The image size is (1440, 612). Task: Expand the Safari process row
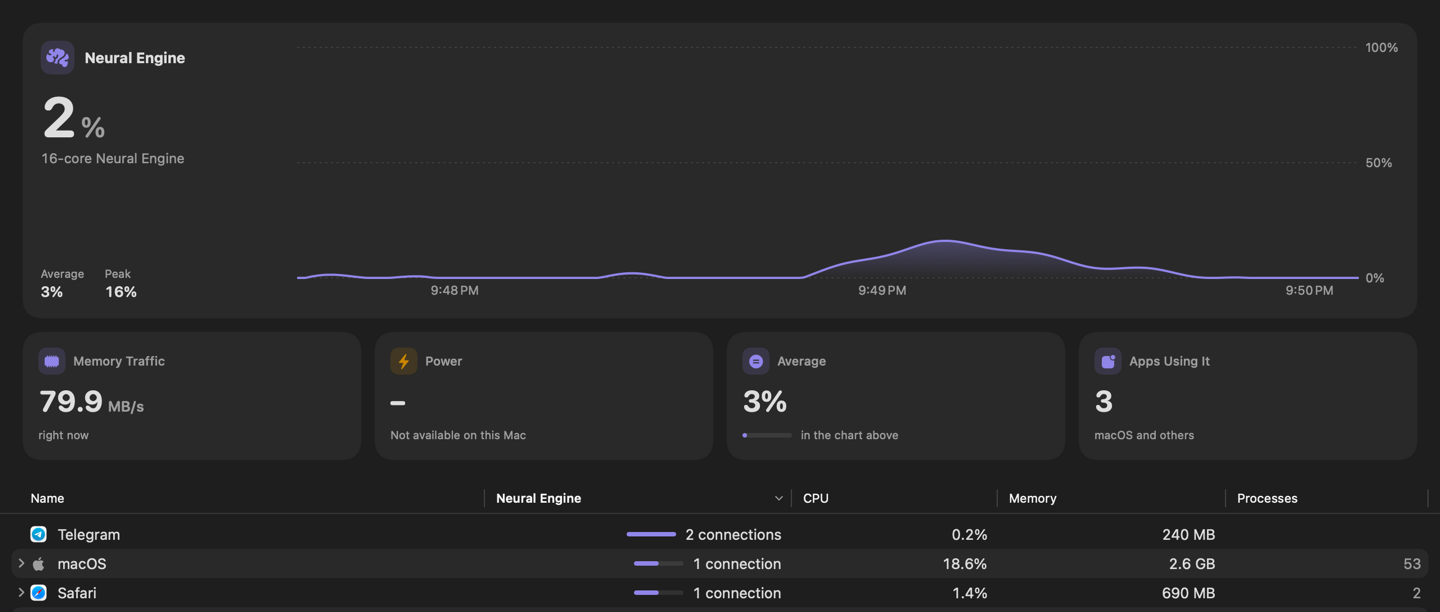pos(21,593)
